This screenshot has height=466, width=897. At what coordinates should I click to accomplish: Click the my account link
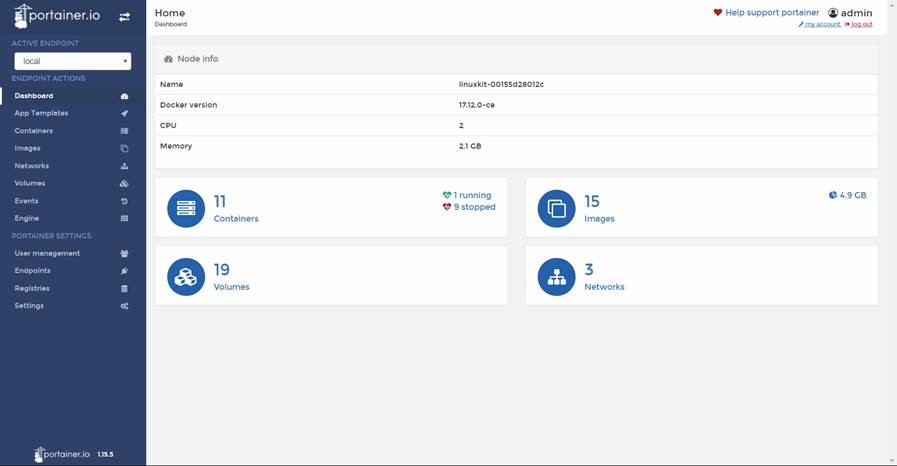[x=822, y=24]
